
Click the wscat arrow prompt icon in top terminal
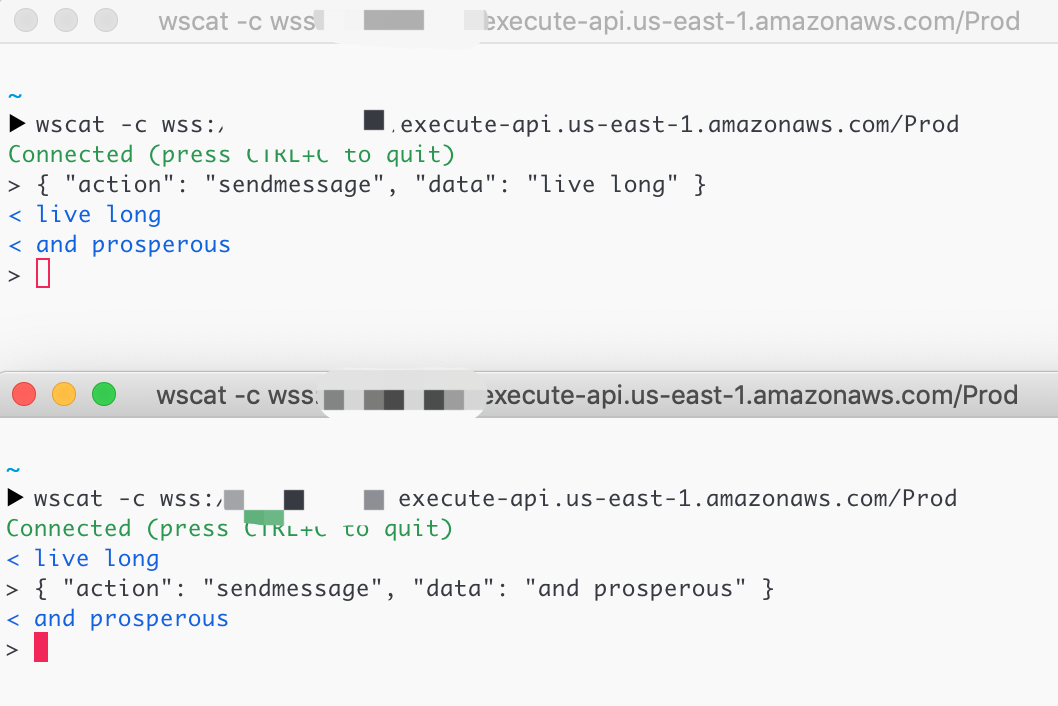tap(16, 124)
